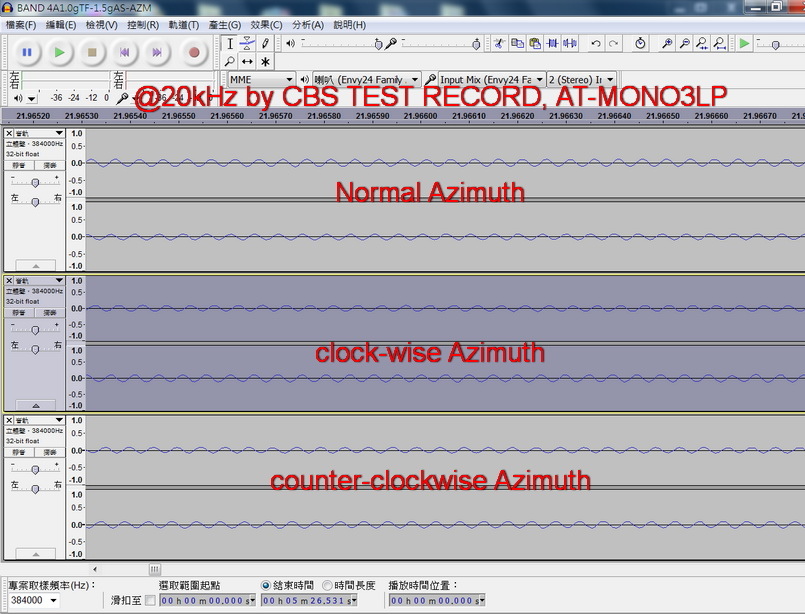Viewport: 805px width, 614px height.
Task: Skip to start of the project
Action: click(125, 52)
